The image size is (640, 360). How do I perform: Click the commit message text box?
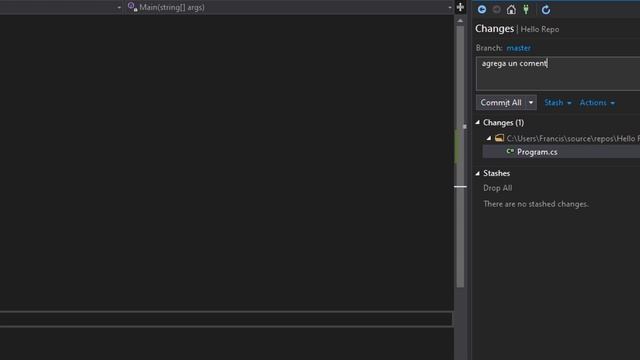click(558, 73)
